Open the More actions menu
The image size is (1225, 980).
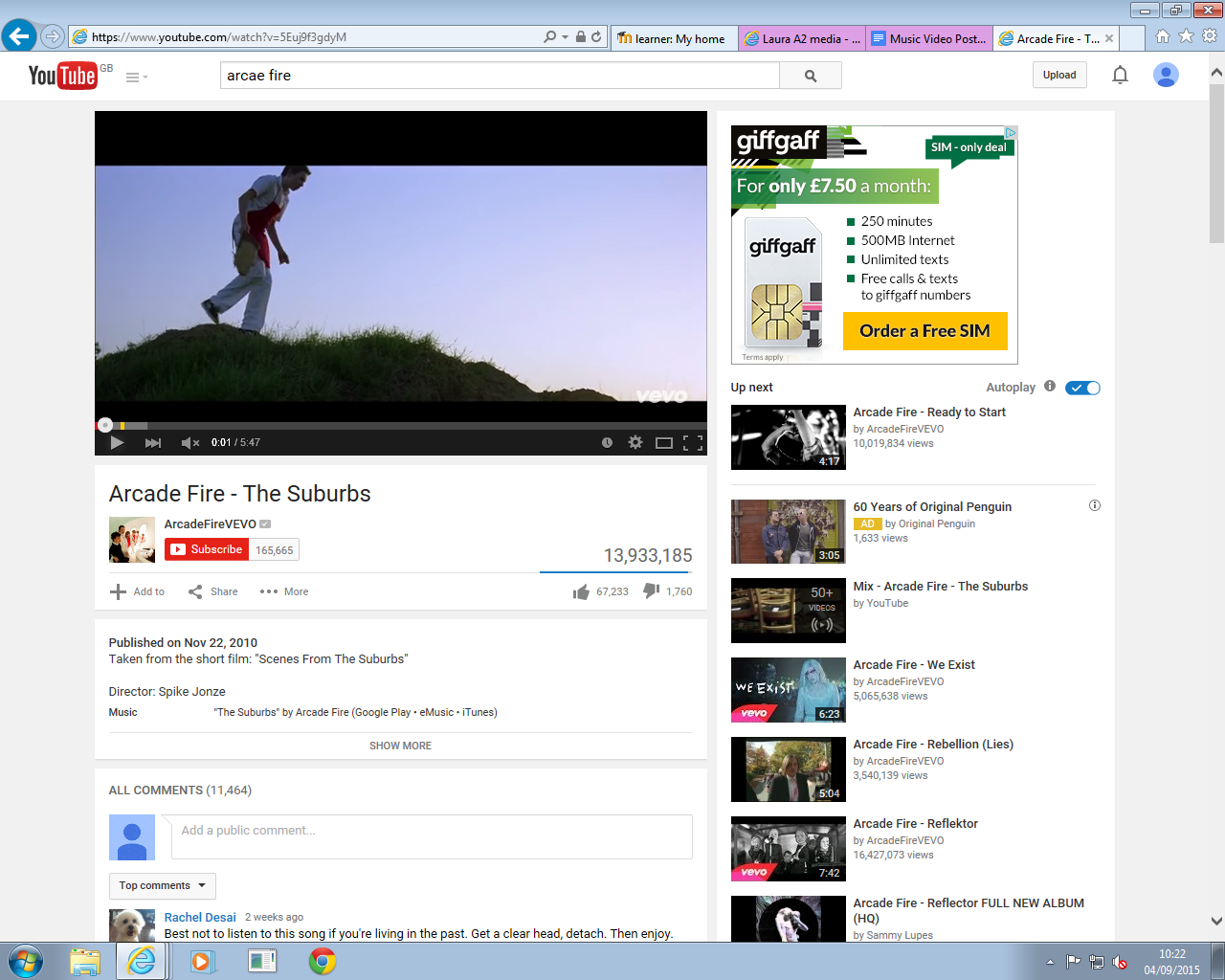point(284,591)
